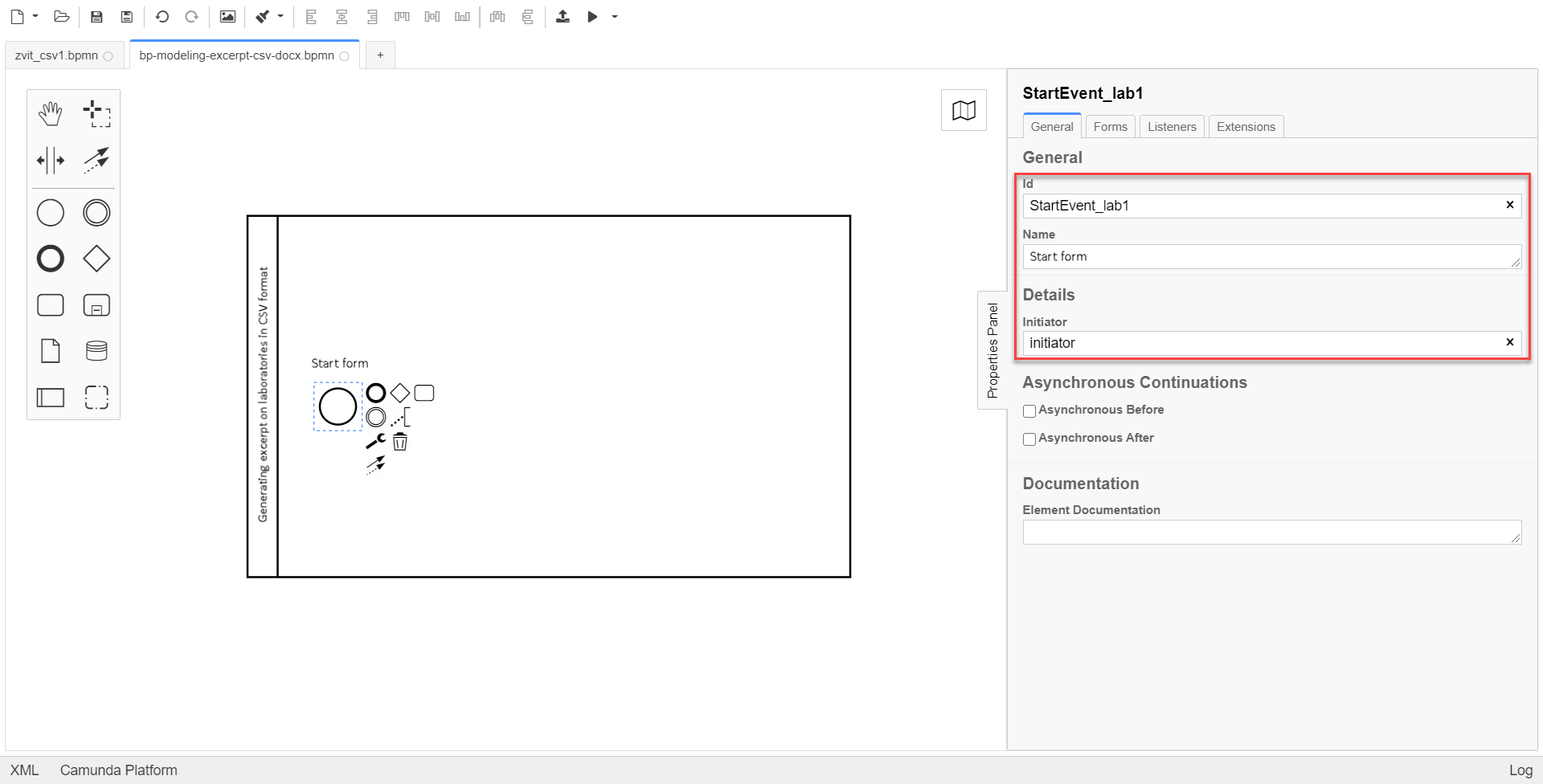Screen dimensions: 1543x784
Task: Expand the run/start instance dropdown arrow
Action: 615,16
